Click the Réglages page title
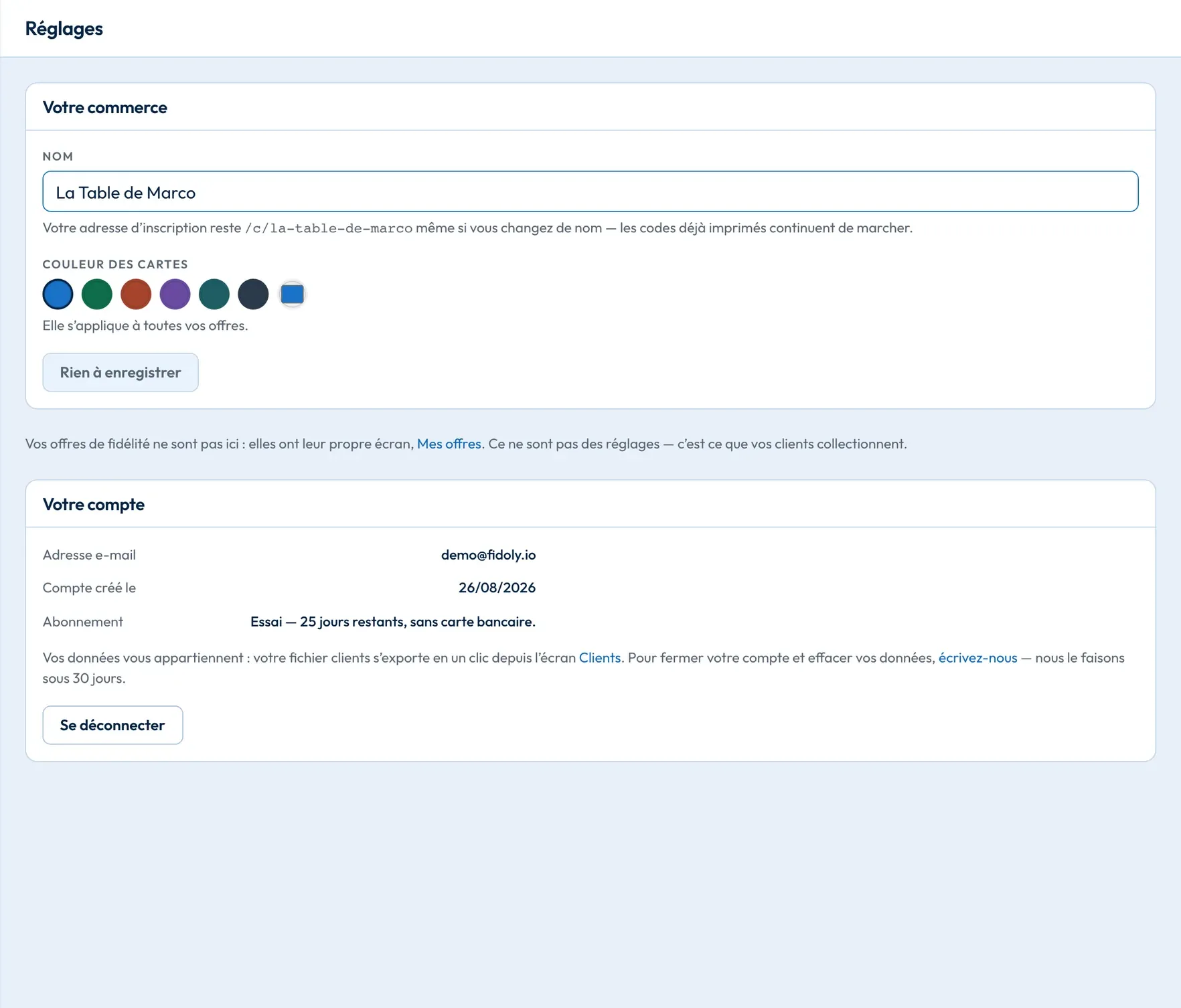1181x1008 pixels. click(64, 29)
